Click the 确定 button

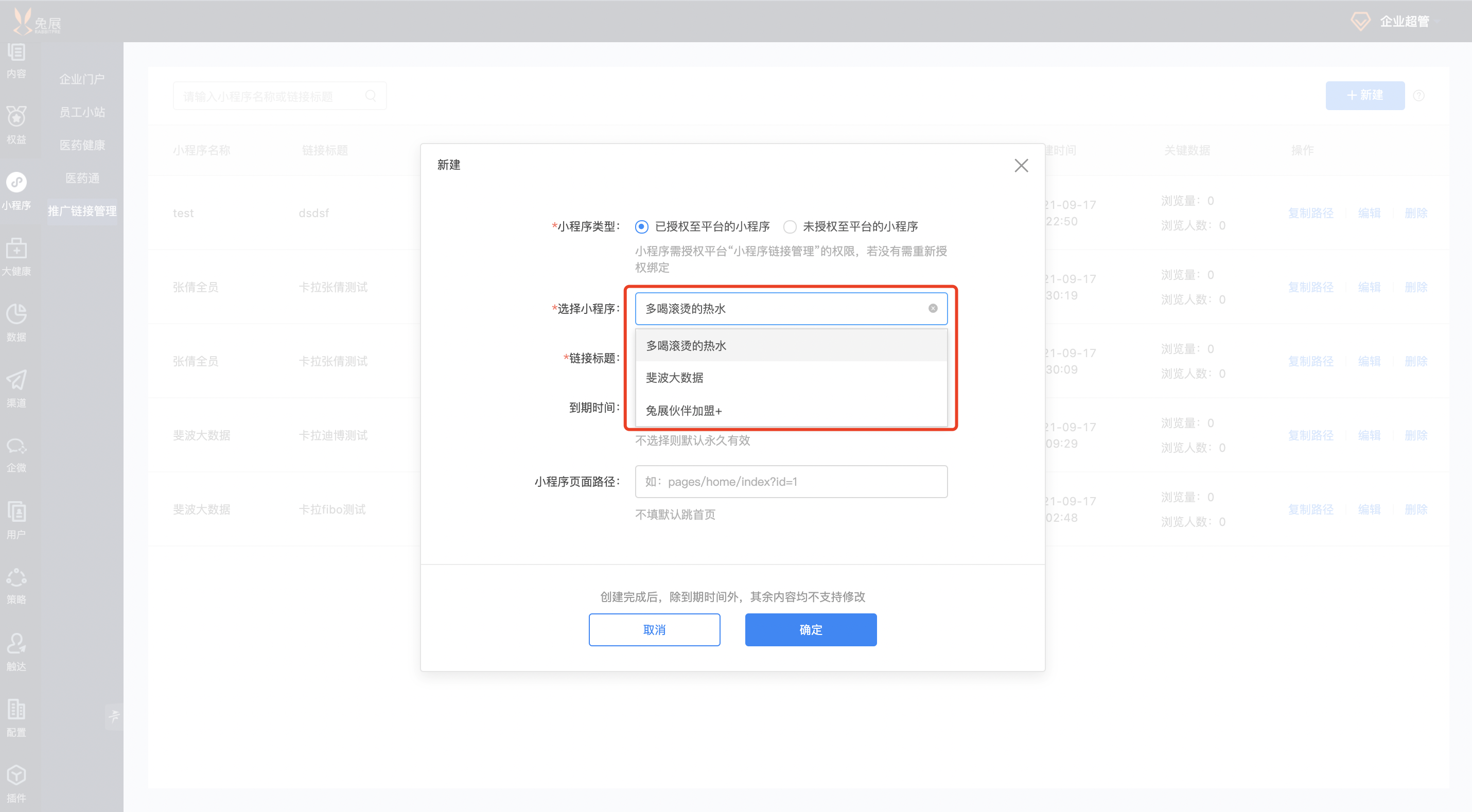[810, 629]
